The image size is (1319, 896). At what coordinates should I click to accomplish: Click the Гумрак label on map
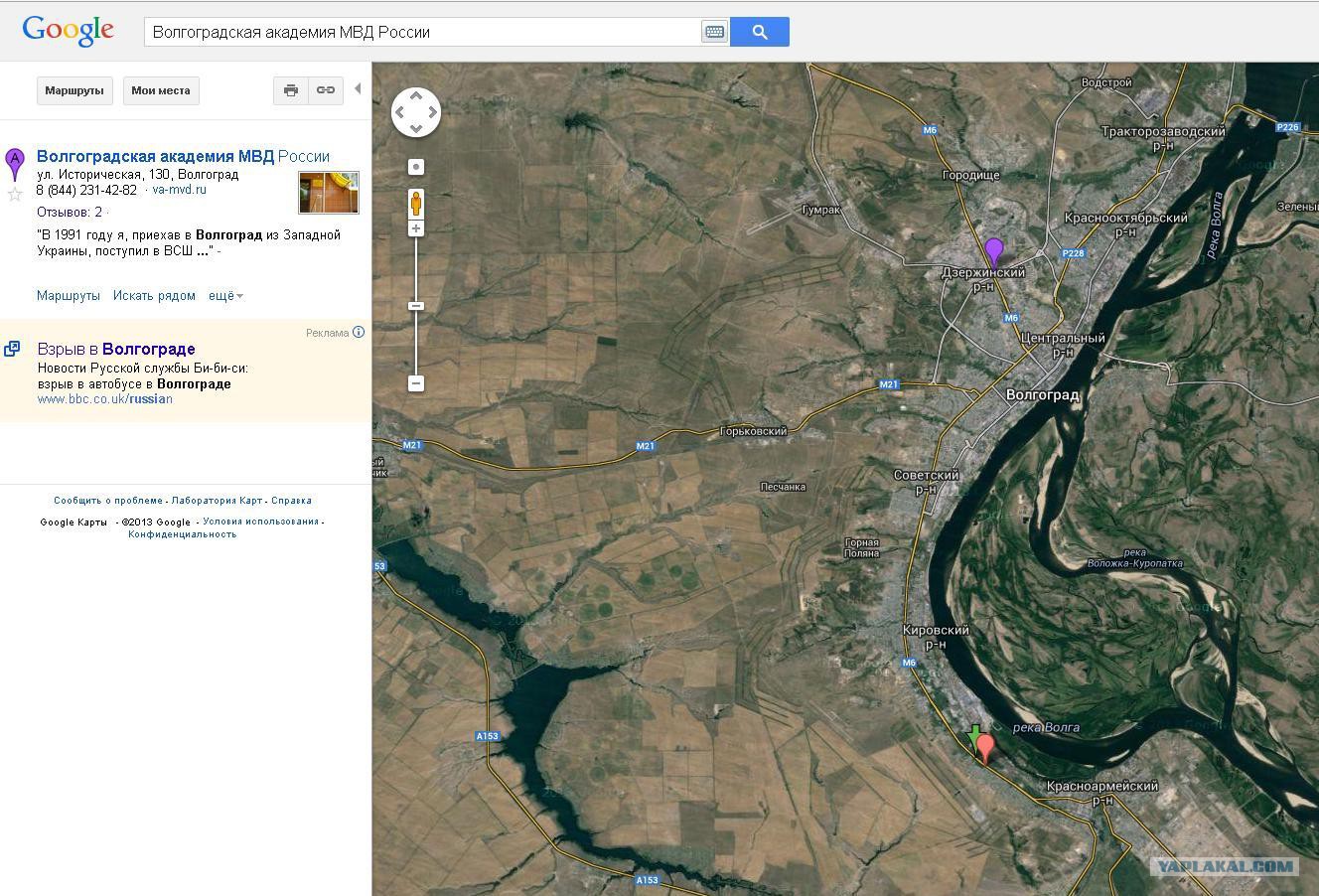[x=821, y=211]
